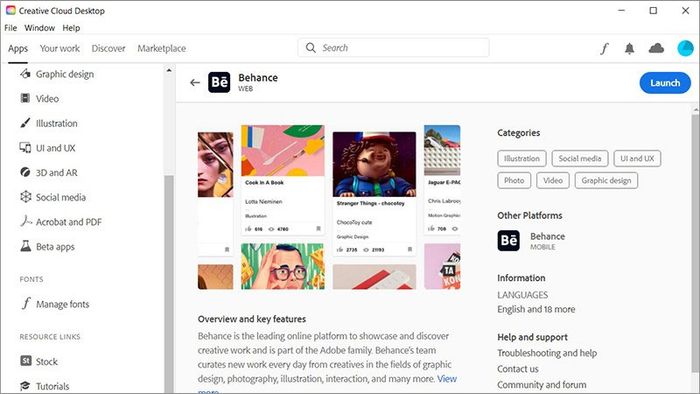Screen dimensions: 700x394
Task: Switch to the Apps tab
Action: pyautogui.click(x=18, y=48)
